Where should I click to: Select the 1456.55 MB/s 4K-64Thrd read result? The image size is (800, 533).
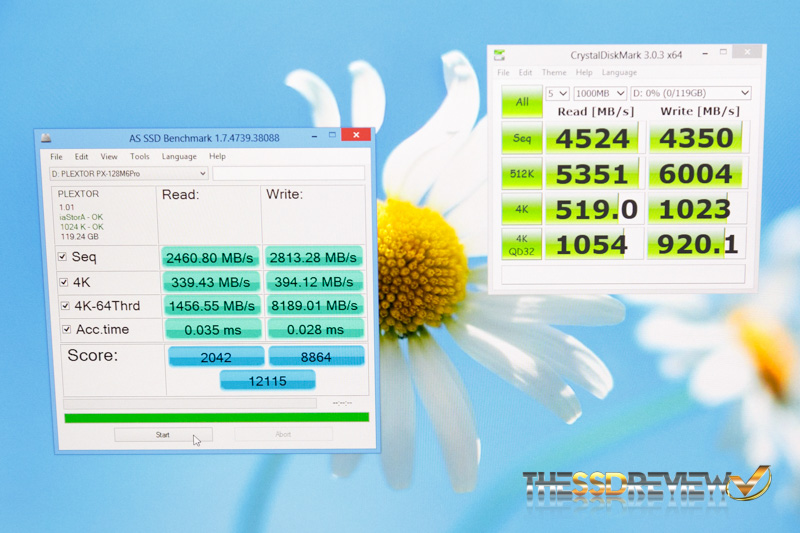pos(212,305)
